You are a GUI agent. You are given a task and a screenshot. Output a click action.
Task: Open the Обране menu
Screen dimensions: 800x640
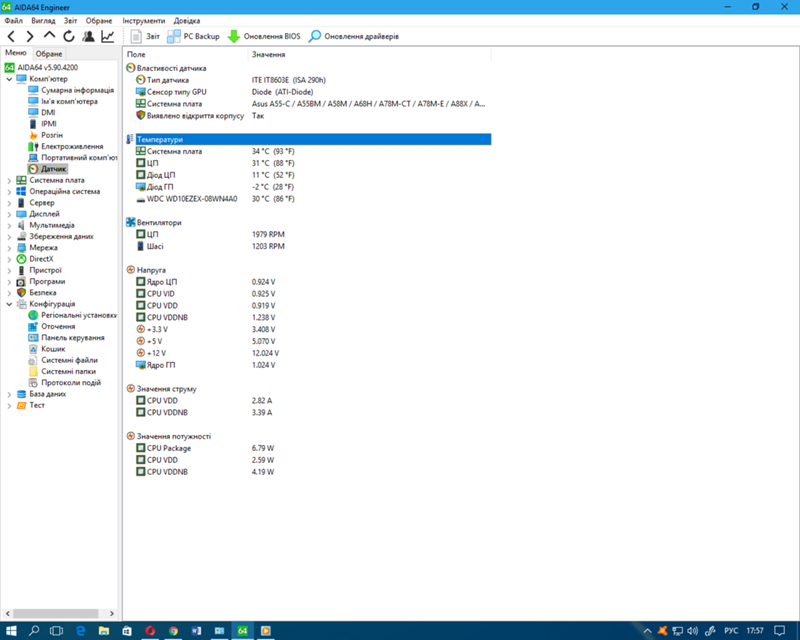[x=99, y=21]
